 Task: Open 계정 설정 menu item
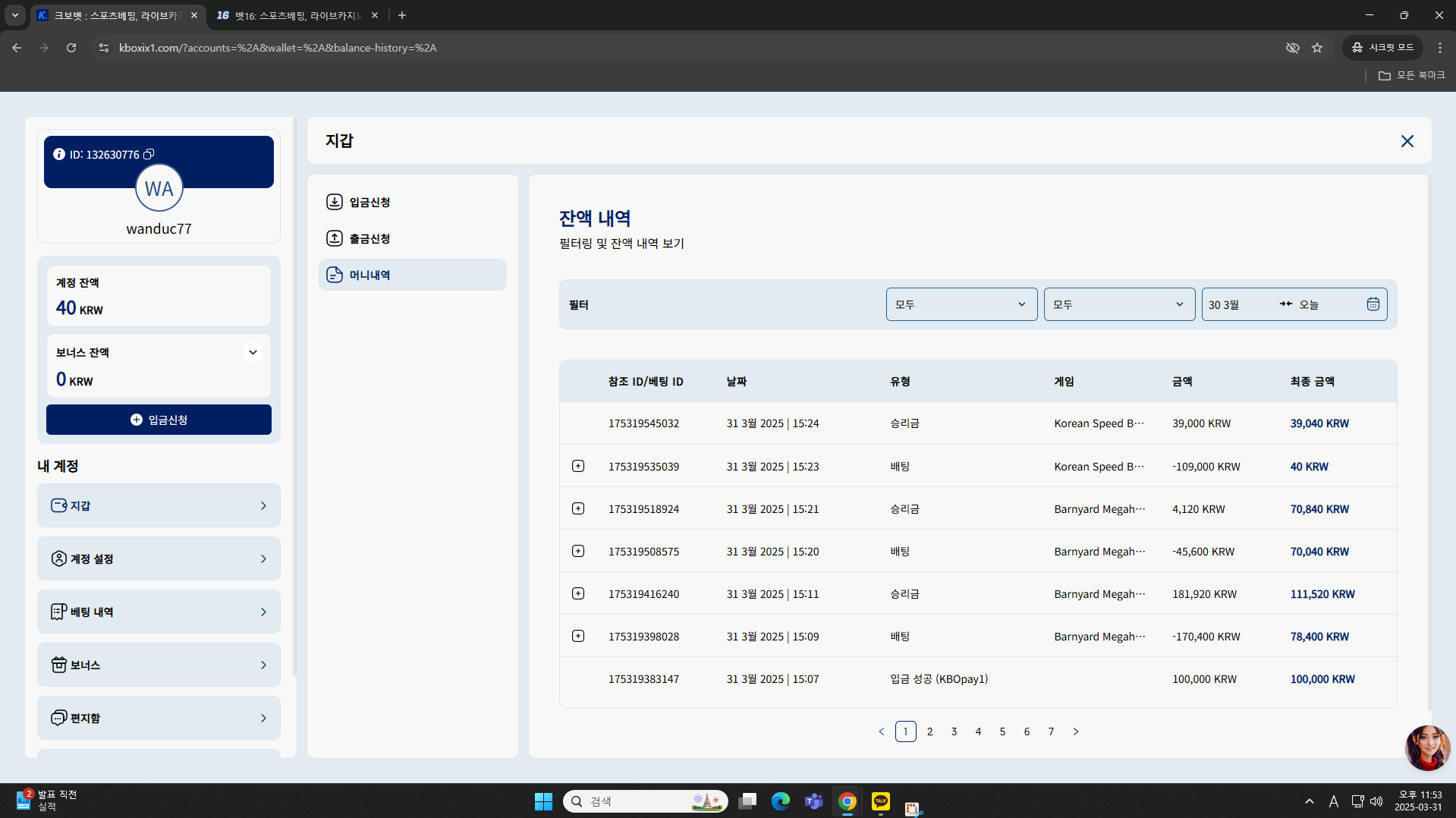point(159,558)
